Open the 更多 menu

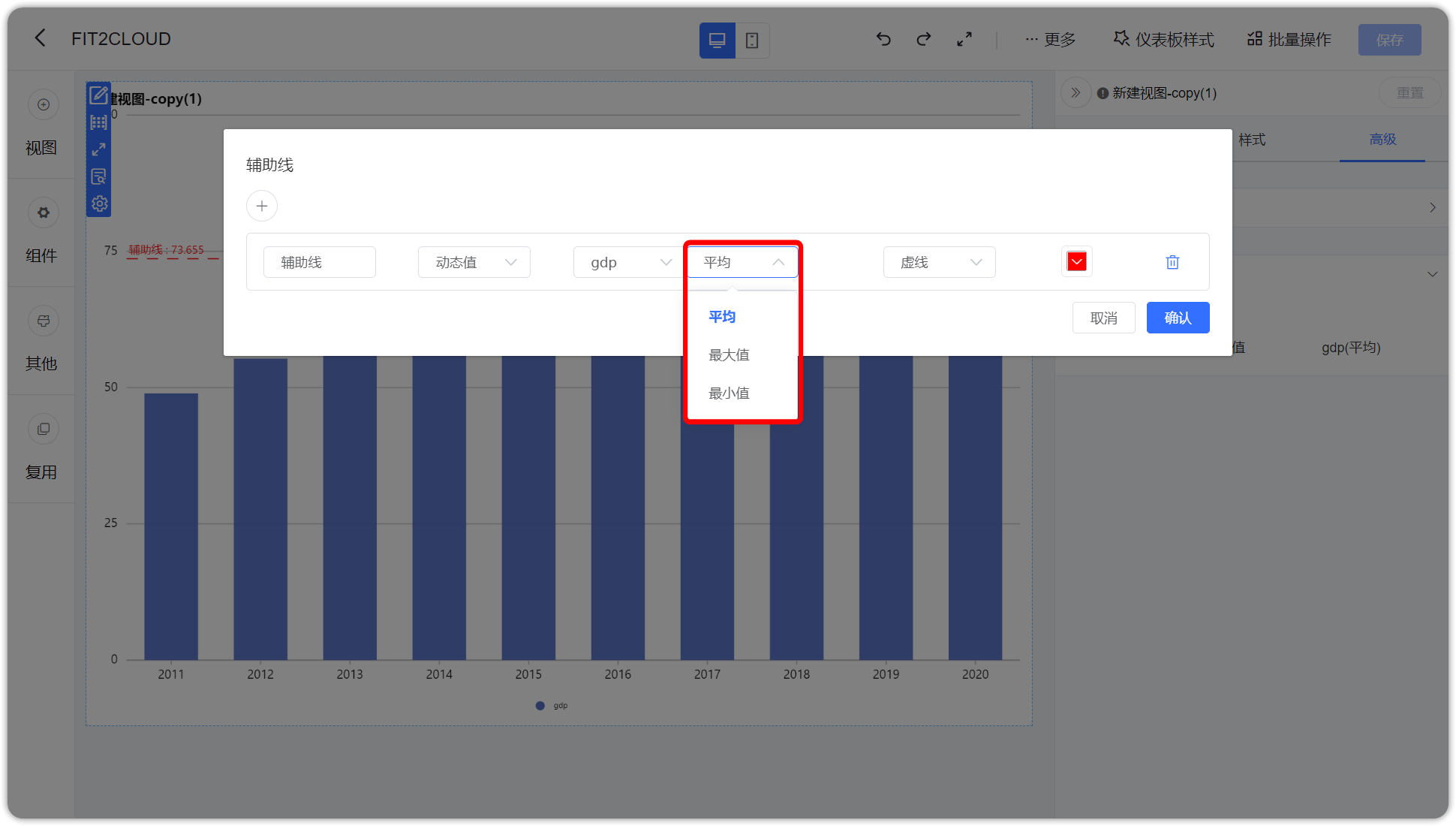tap(1051, 39)
